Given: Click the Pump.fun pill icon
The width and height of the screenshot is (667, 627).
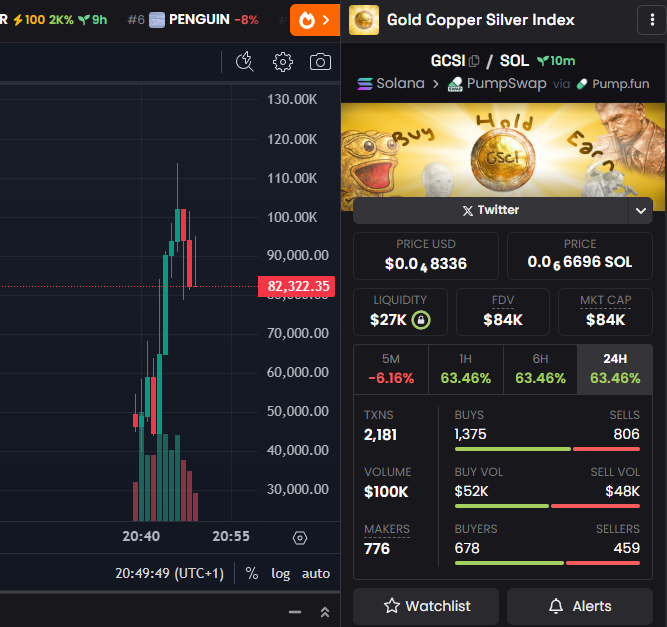Looking at the screenshot, I should (581, 84).
